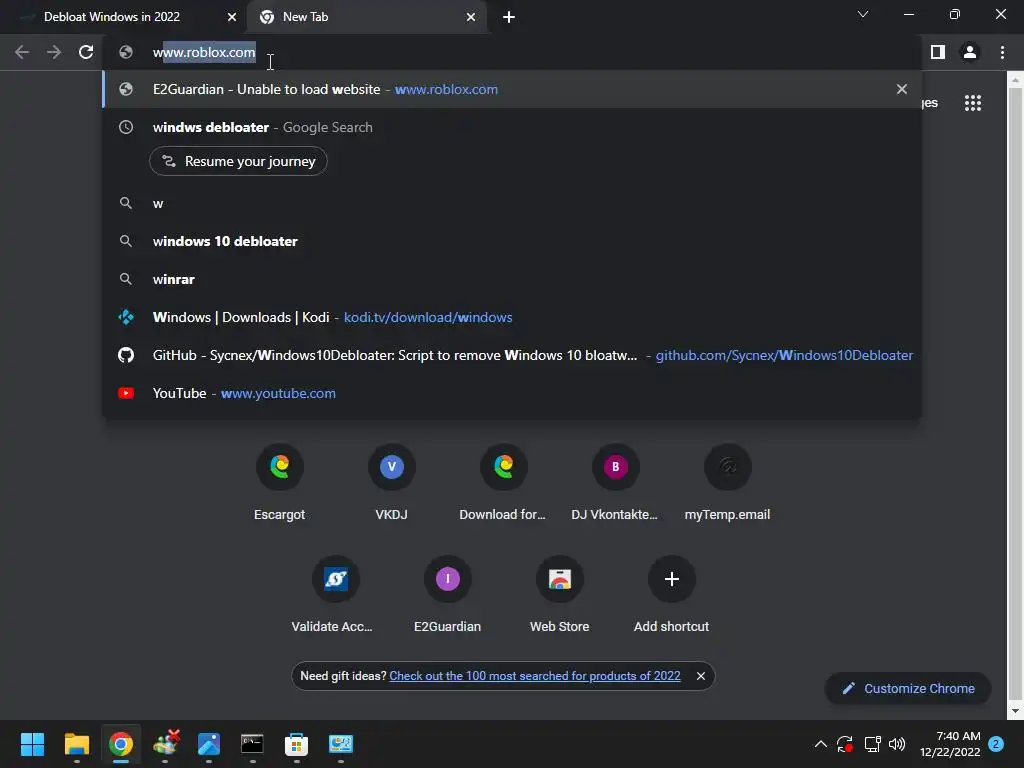Open the VKDJ shortcut

(x=392, y=483)
